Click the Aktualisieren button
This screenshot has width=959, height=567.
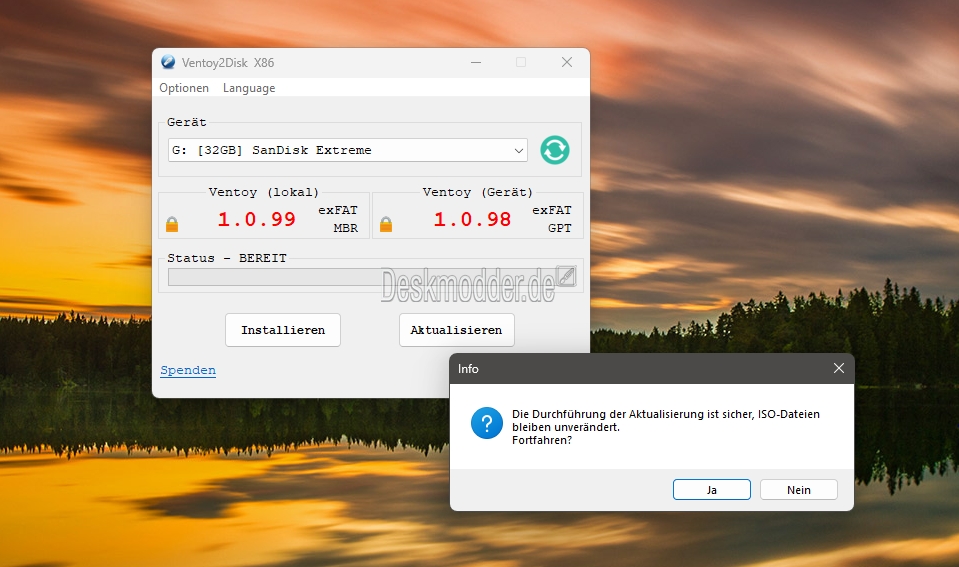tap(457, 330)
